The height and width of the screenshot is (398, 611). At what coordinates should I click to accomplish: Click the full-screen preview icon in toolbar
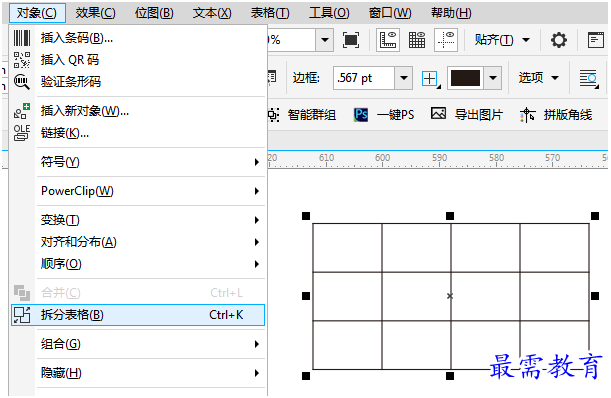pyautogui.click(x=351, y=40)
